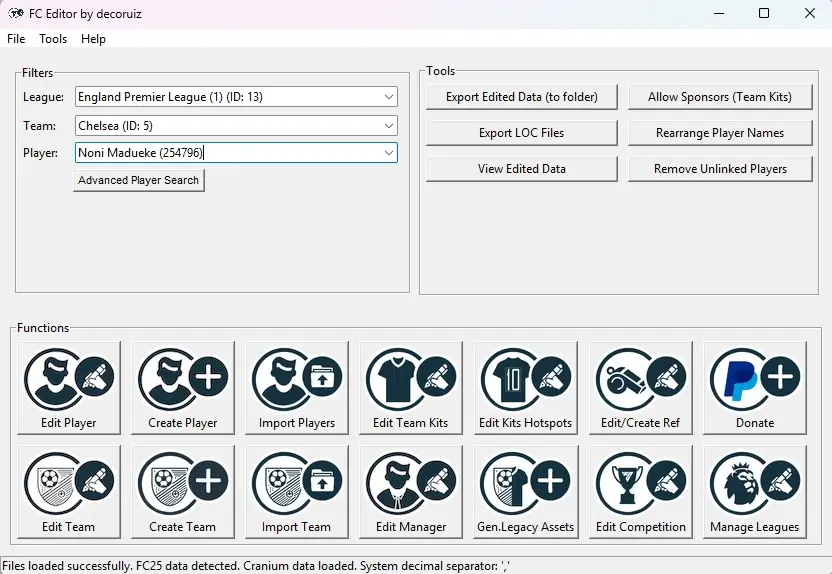Click Gen.Legacy Assets icon

pos(525,492)
